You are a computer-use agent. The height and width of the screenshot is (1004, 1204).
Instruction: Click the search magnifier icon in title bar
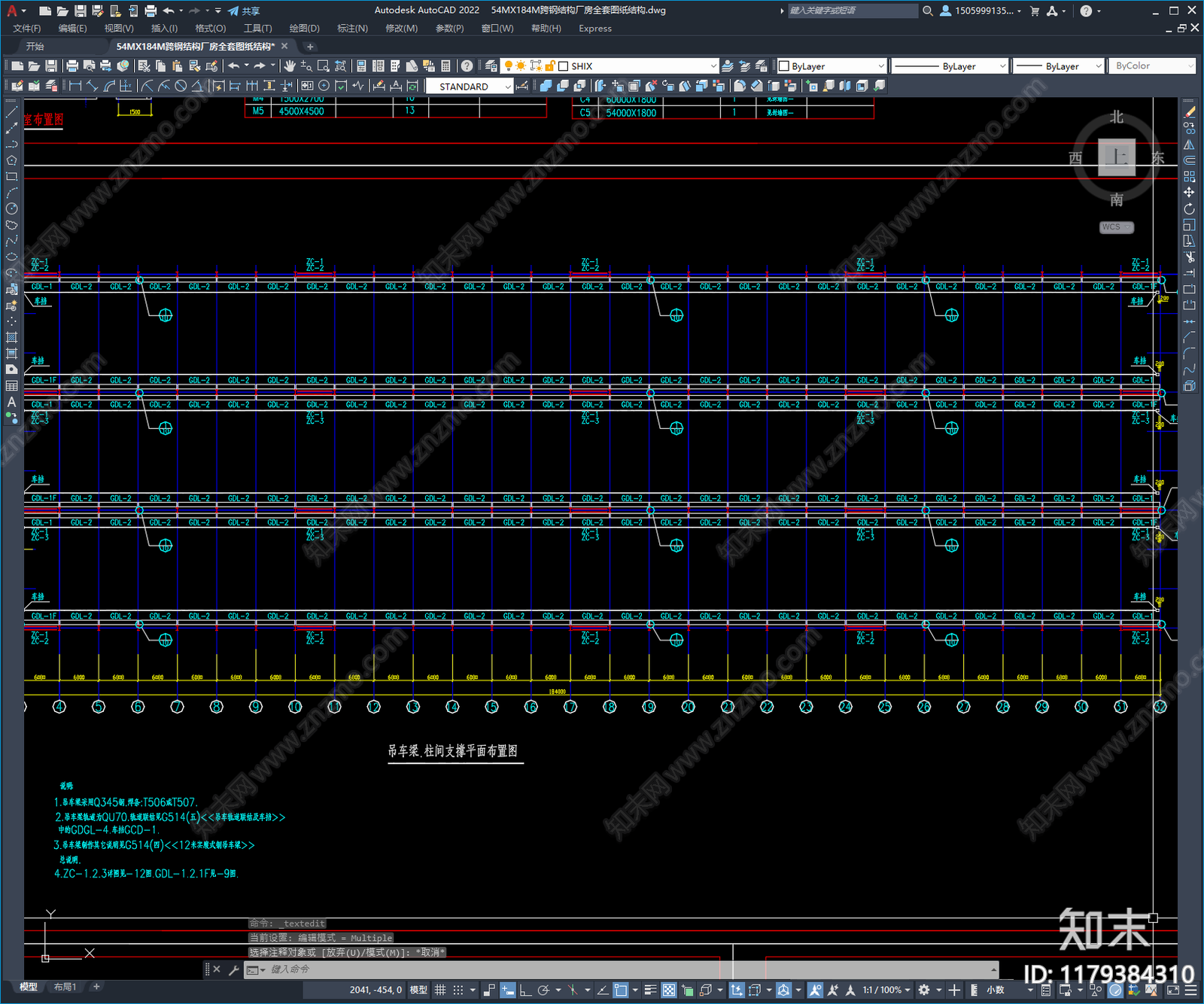928,11
